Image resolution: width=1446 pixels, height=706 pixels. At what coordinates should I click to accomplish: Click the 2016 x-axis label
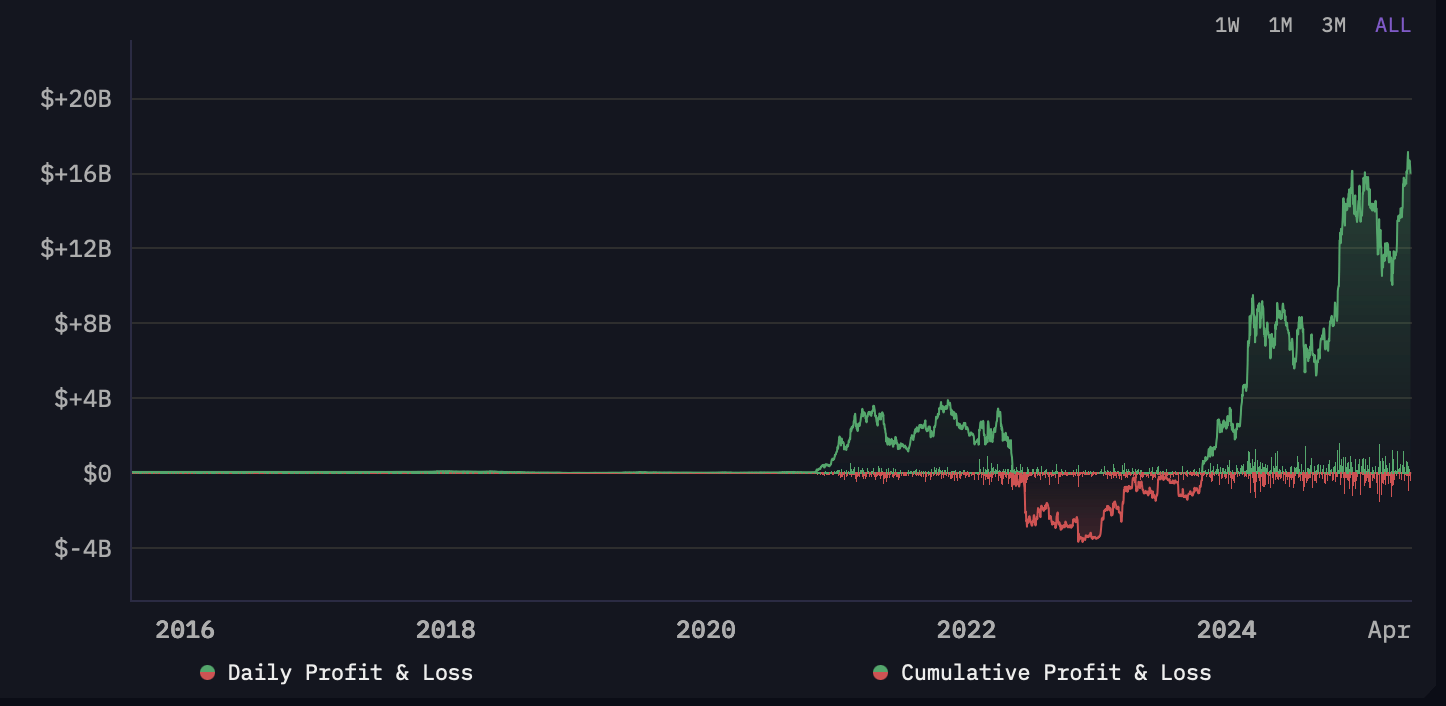(185, 630)
